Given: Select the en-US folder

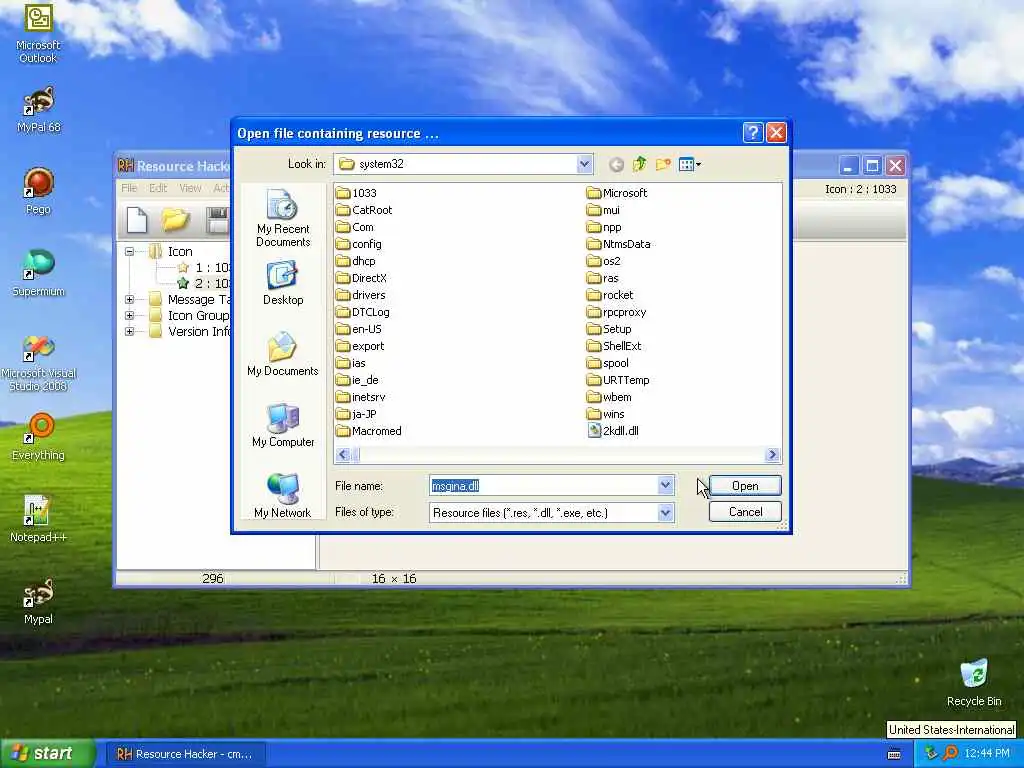Looking at the screenshot, I should (359, 329).
